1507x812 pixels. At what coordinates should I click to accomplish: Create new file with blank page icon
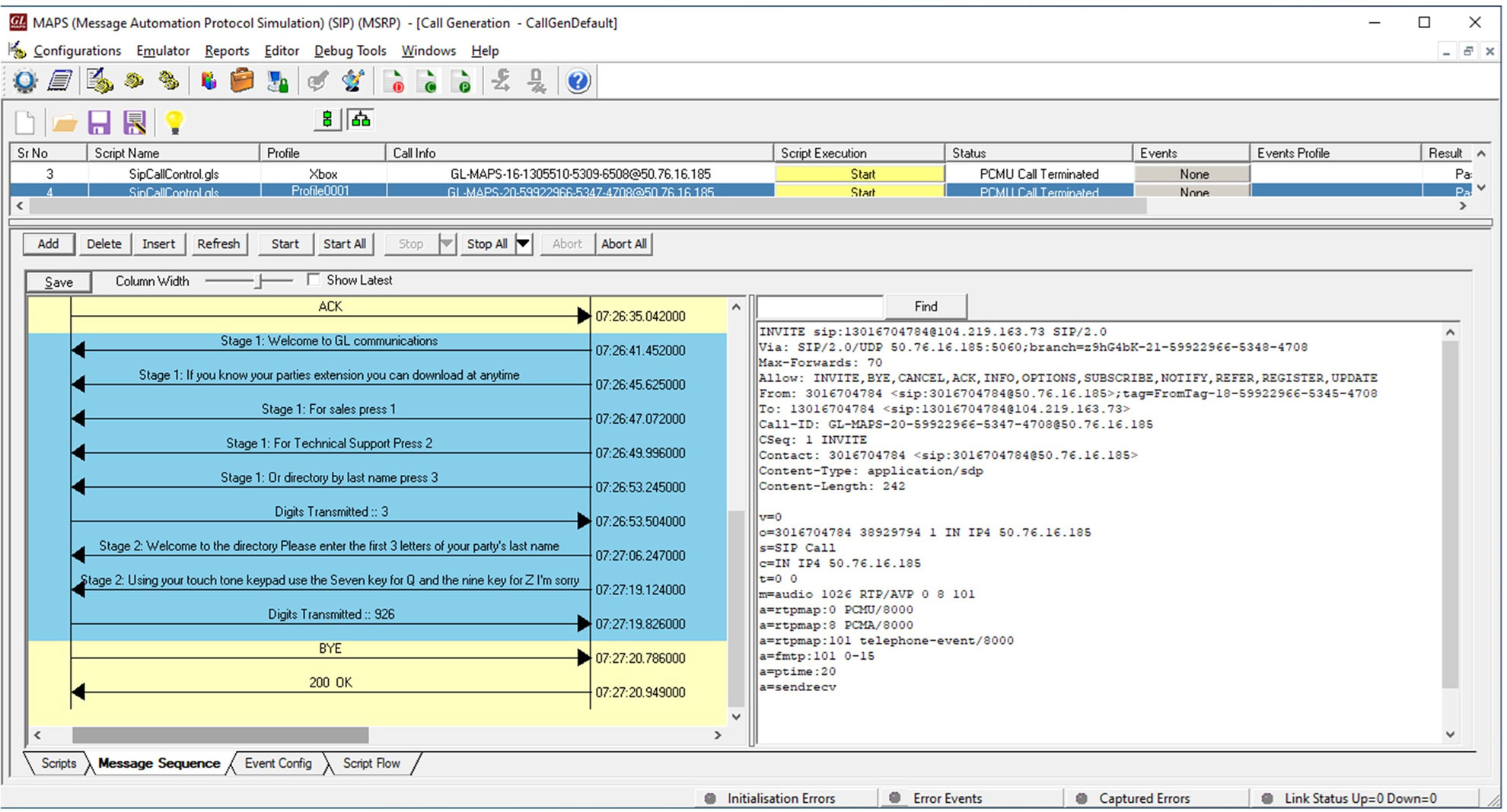click(25, 122)
